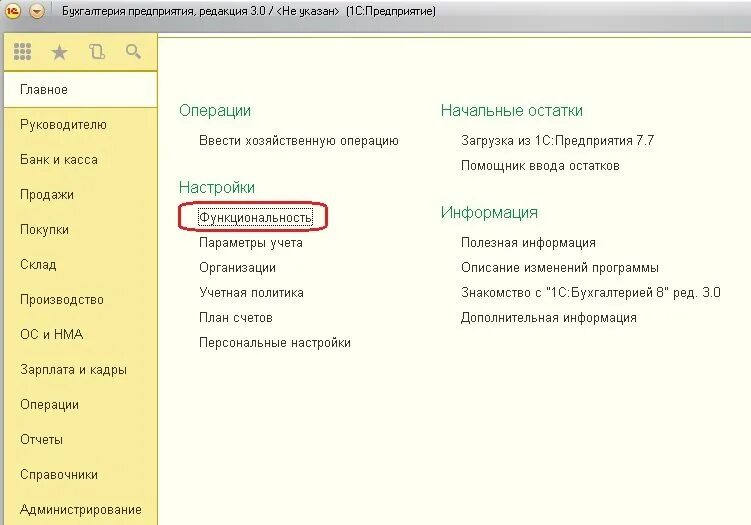751x525 pixels.
Task: Open Помощник ввода остатков link
Action: point(540,166)
